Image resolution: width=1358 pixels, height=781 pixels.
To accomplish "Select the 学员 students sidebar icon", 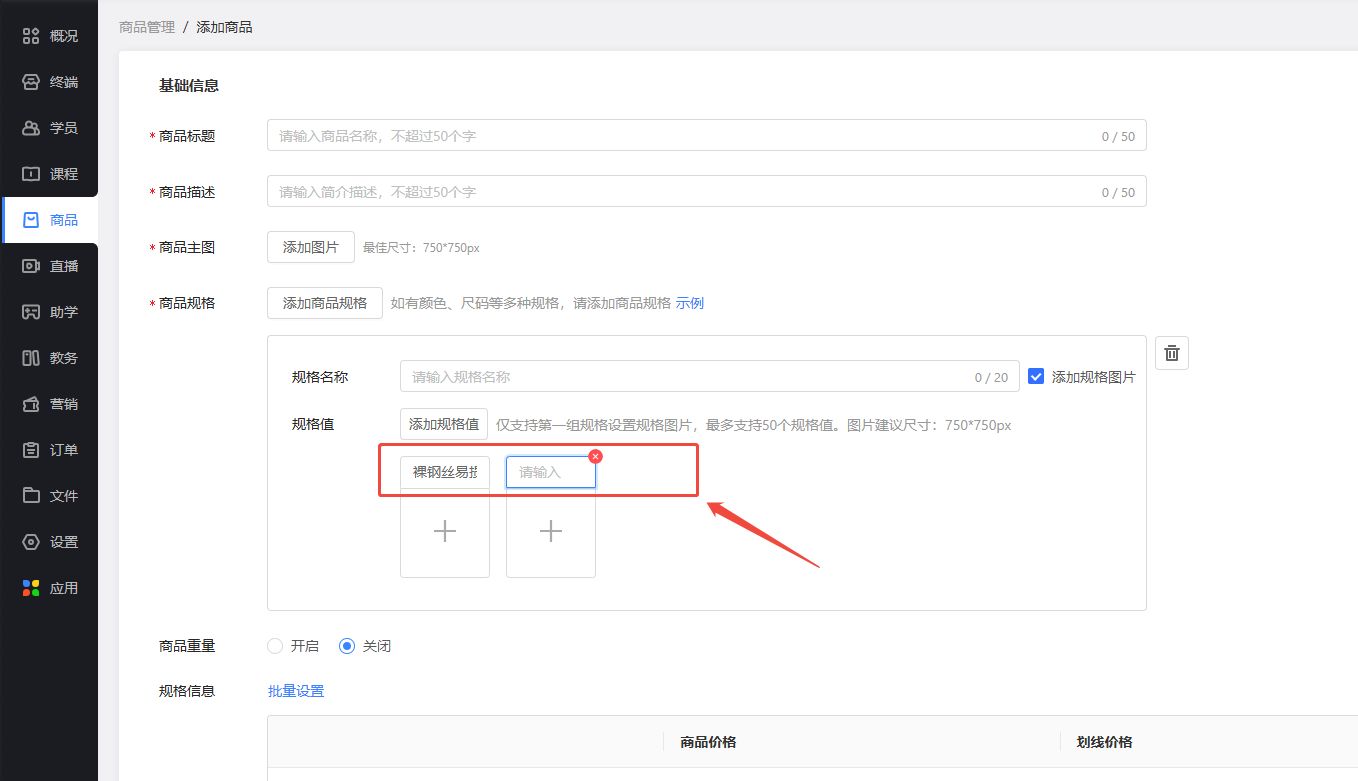I will coord(31,128).
